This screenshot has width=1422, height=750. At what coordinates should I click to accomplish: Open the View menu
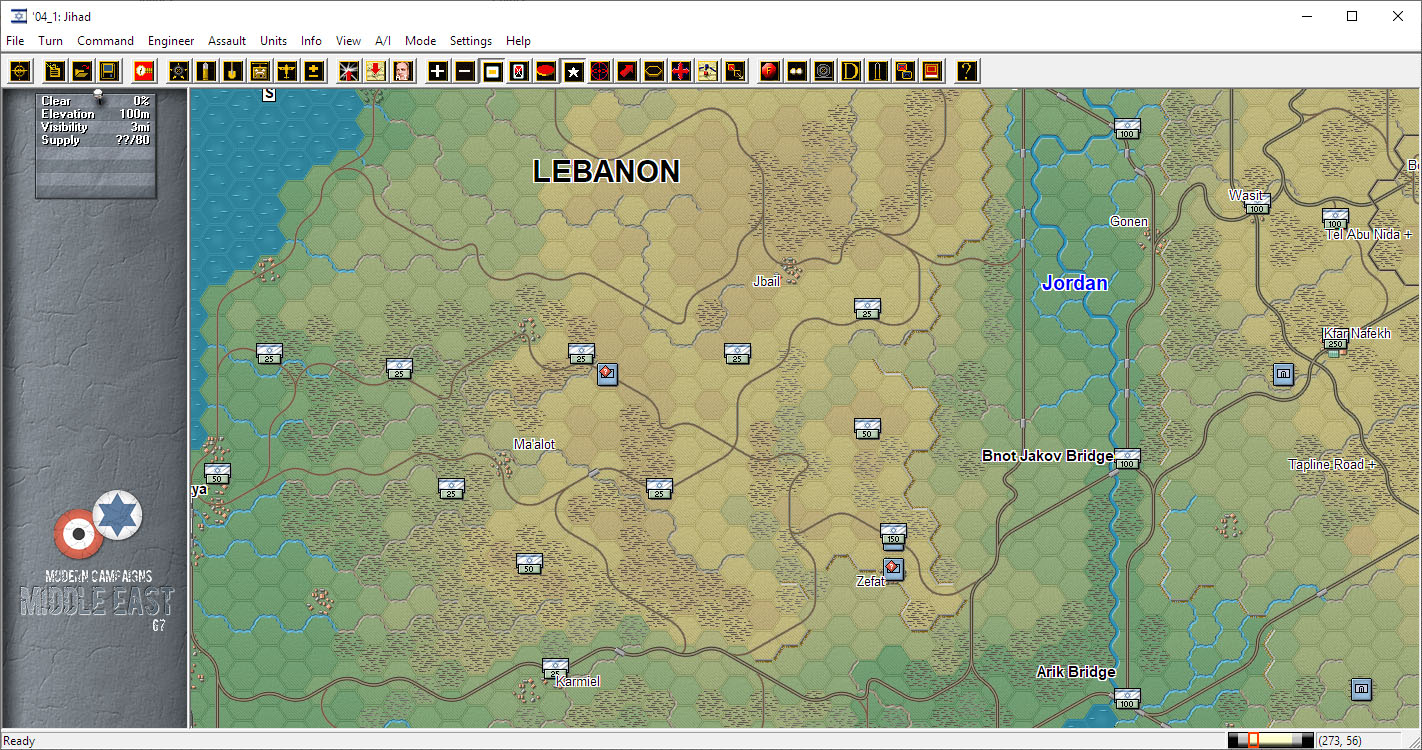click(349, 41)
